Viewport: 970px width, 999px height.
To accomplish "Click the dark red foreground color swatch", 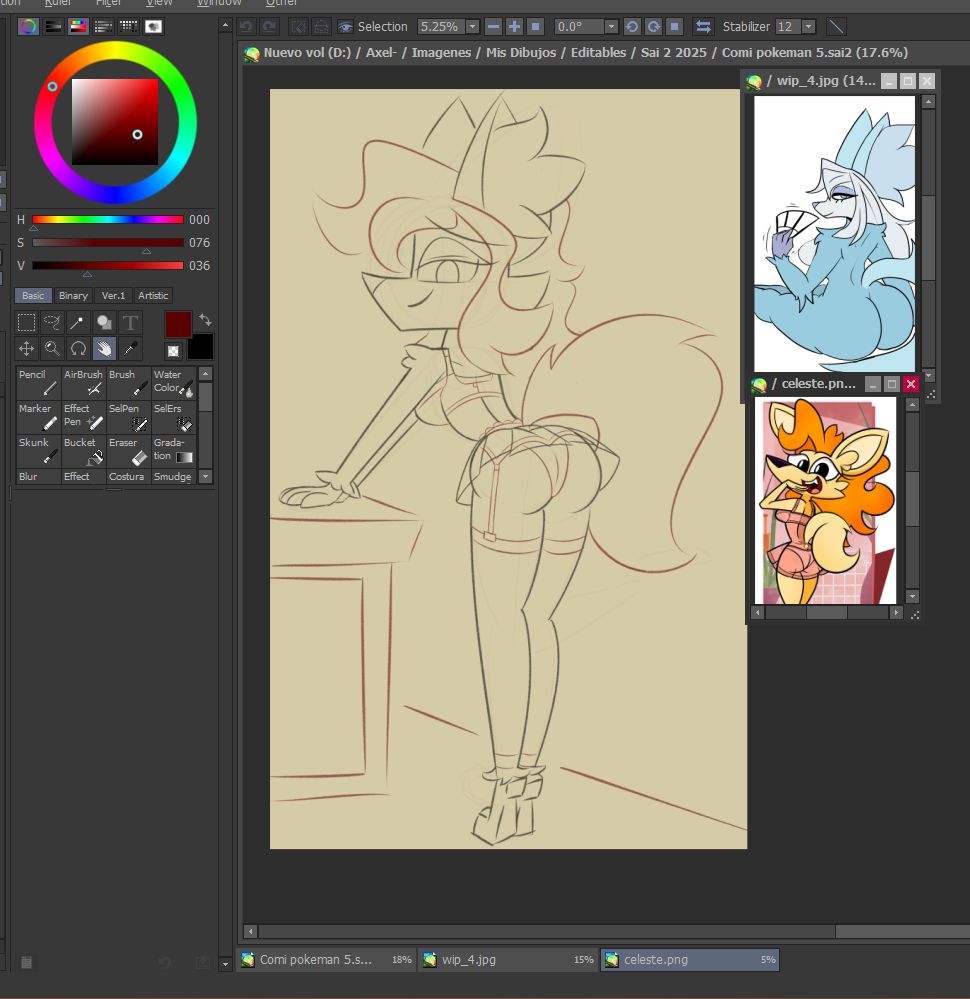I will (x=178, y=324).
